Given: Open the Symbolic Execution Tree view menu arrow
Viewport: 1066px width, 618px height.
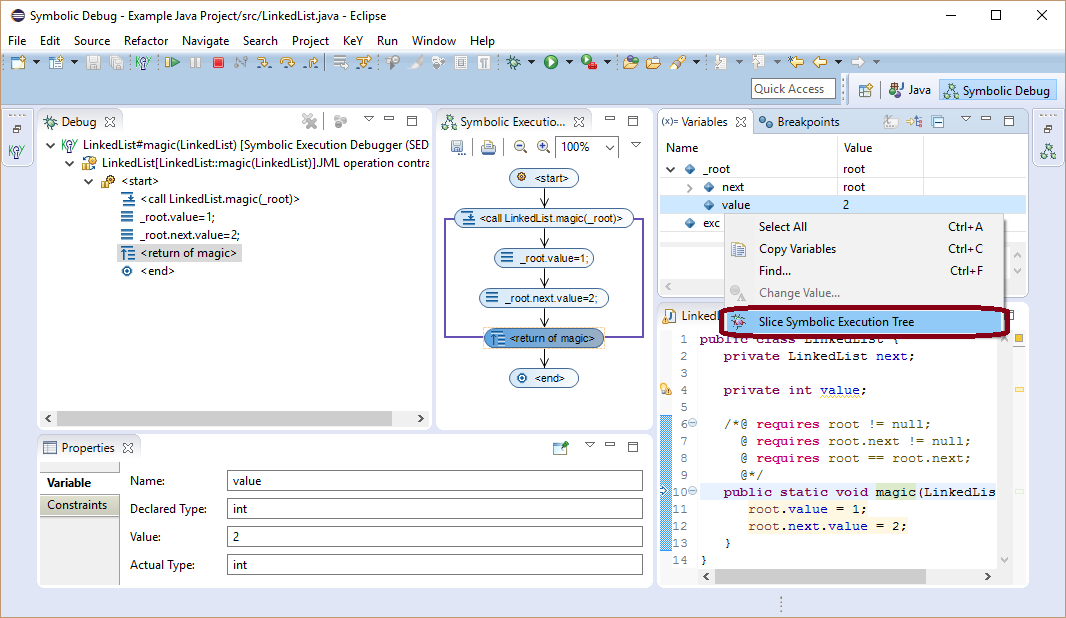Looking at the screenshot, I should click(636, 145).
